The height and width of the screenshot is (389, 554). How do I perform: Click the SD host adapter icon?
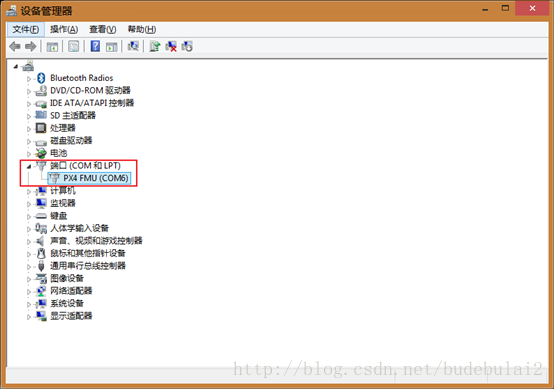tap(41, 115)
